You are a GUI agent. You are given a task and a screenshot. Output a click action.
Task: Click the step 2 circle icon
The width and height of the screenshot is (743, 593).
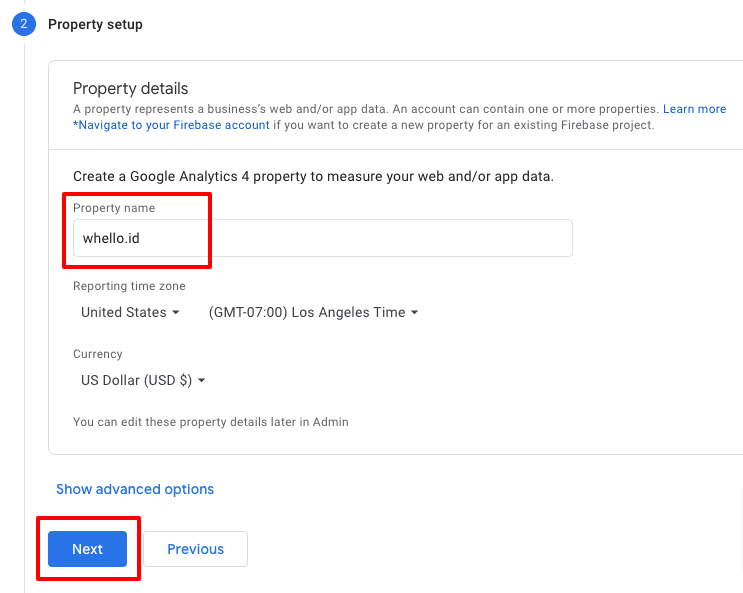point(23,24)
